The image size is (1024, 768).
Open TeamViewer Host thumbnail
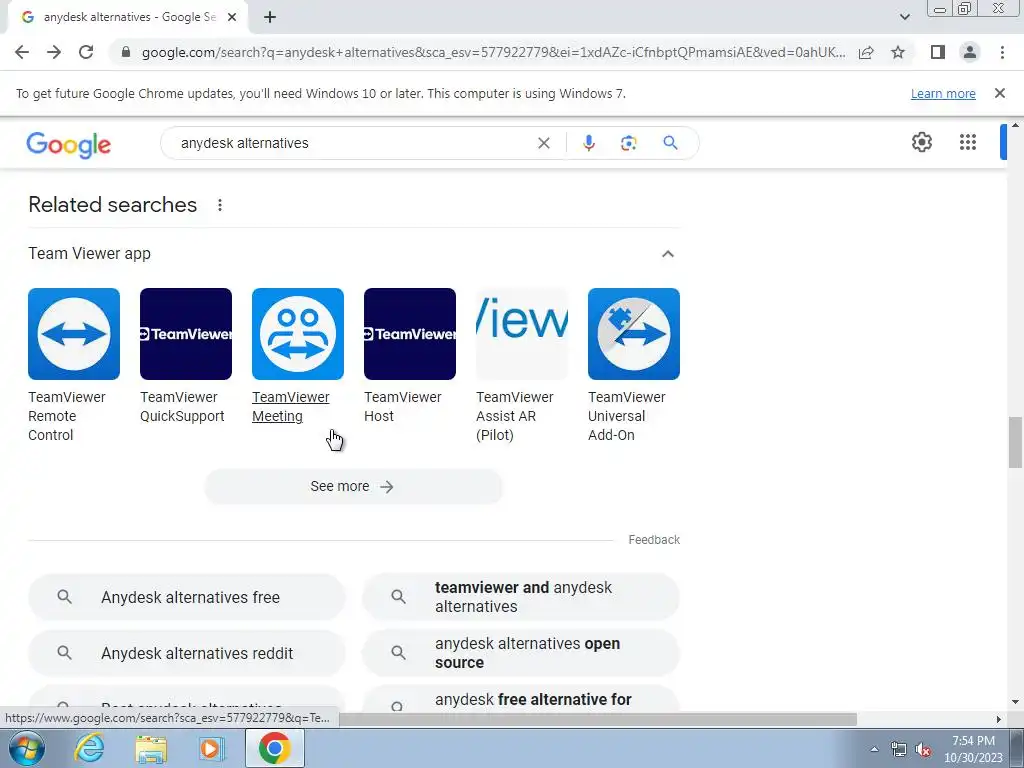[409, 334]
